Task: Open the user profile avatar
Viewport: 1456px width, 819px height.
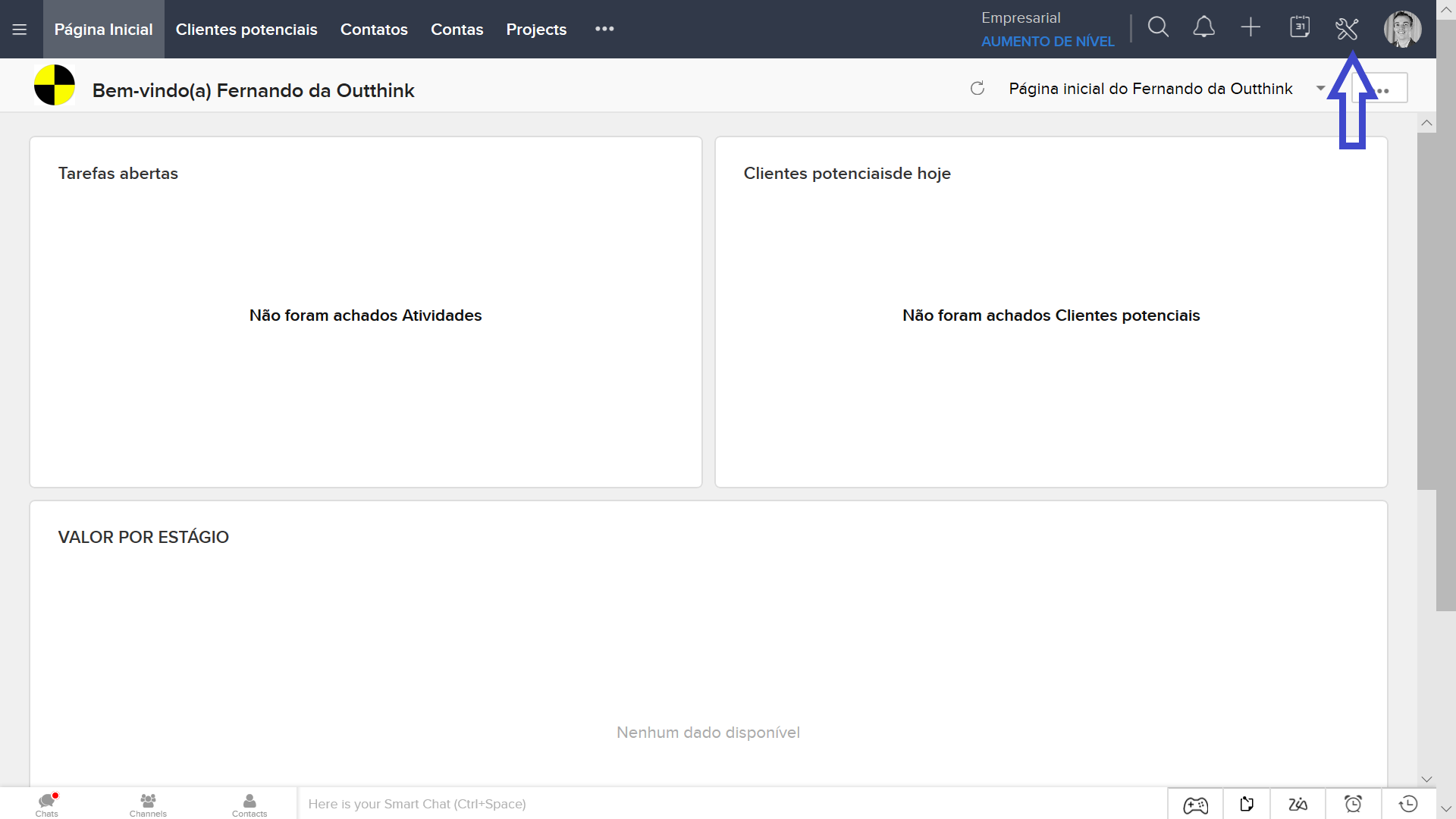Action: [1402, 29]
